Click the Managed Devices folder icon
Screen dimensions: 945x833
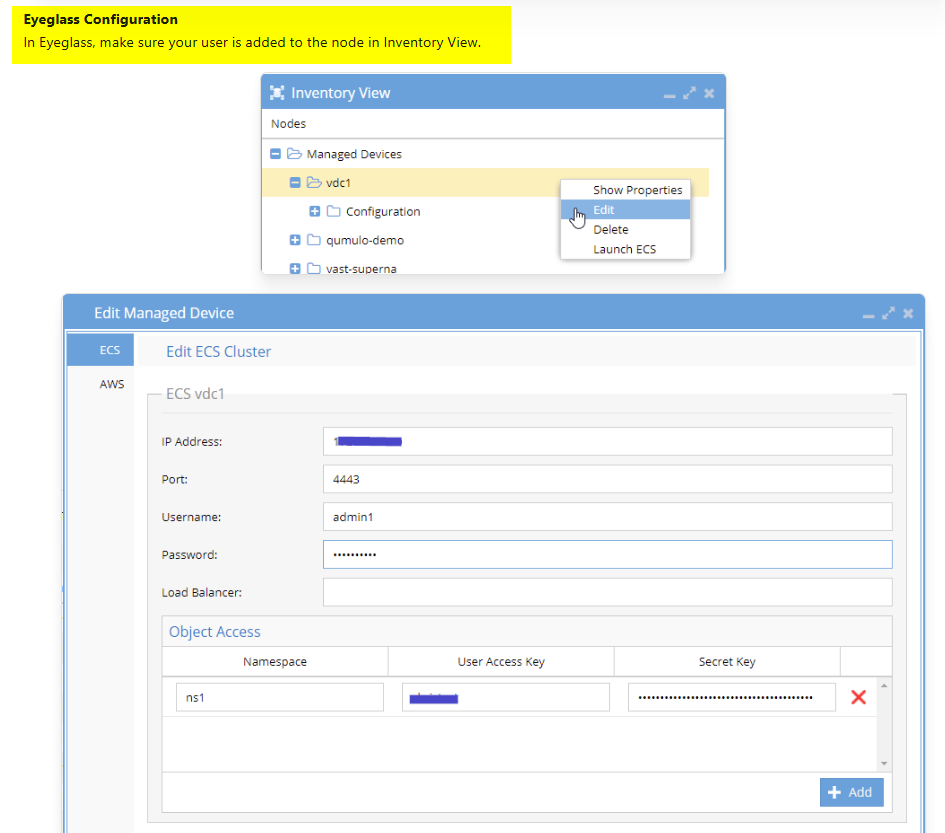294,154
